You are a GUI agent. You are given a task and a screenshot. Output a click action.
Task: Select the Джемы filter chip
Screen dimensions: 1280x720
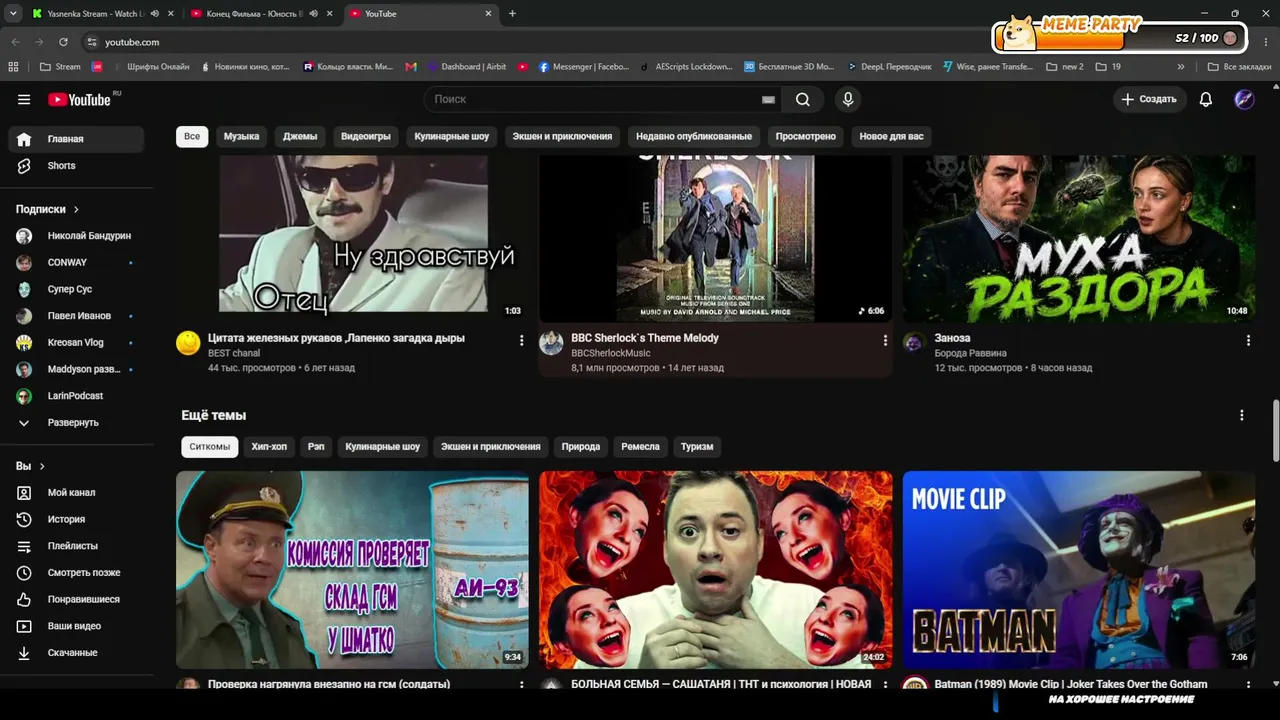[300, 136]
